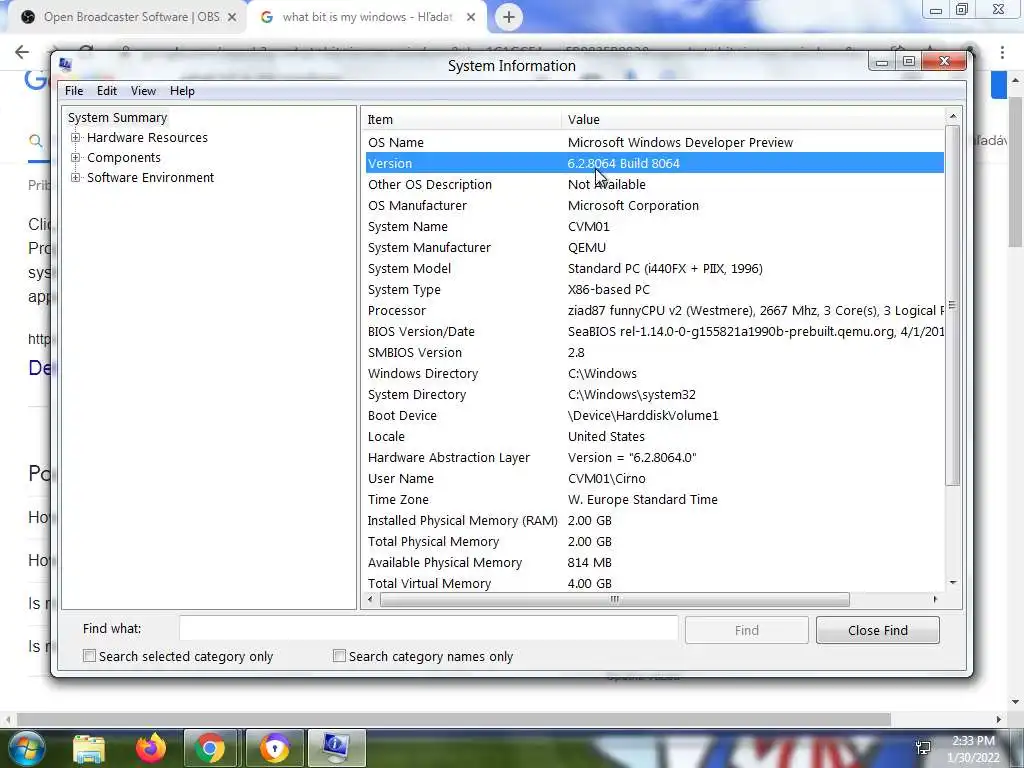Screen dimensions: 1024x768
Task: Select System Summary in the tree
Action: point(118,118)
